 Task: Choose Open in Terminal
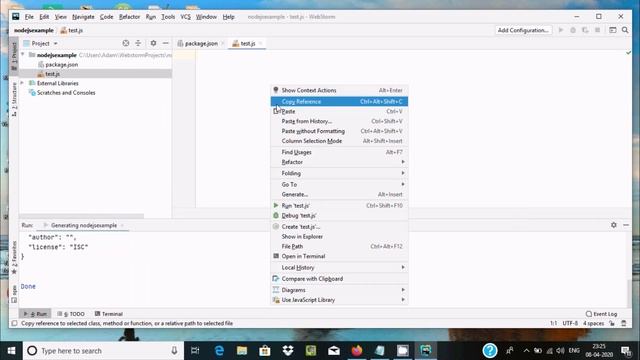point(339,256)
